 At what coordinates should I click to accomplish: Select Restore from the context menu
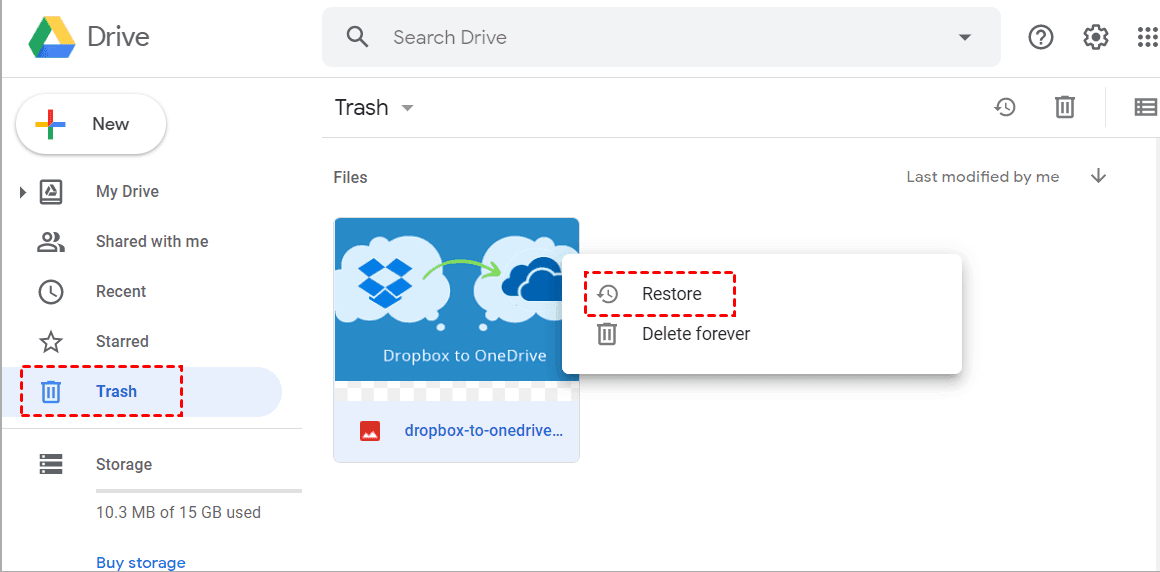[x=671, y=294]
